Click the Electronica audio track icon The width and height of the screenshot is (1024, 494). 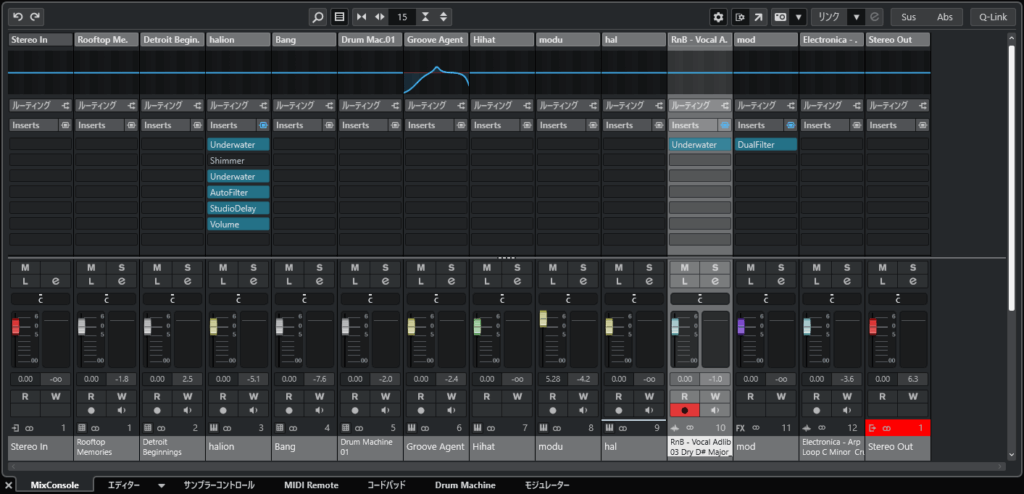coord(808,428)
